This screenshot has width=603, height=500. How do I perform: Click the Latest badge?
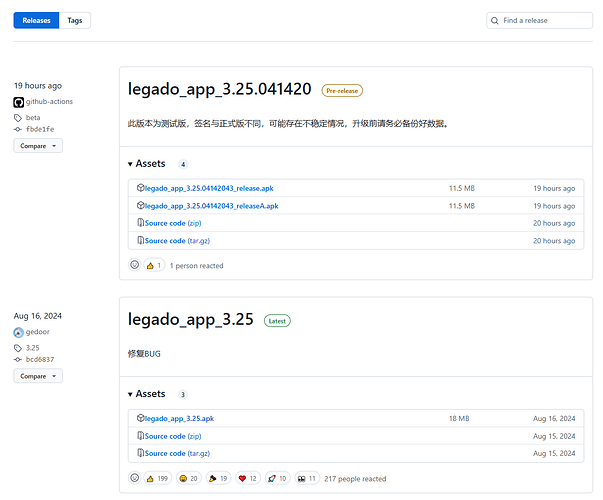[277, 321]
